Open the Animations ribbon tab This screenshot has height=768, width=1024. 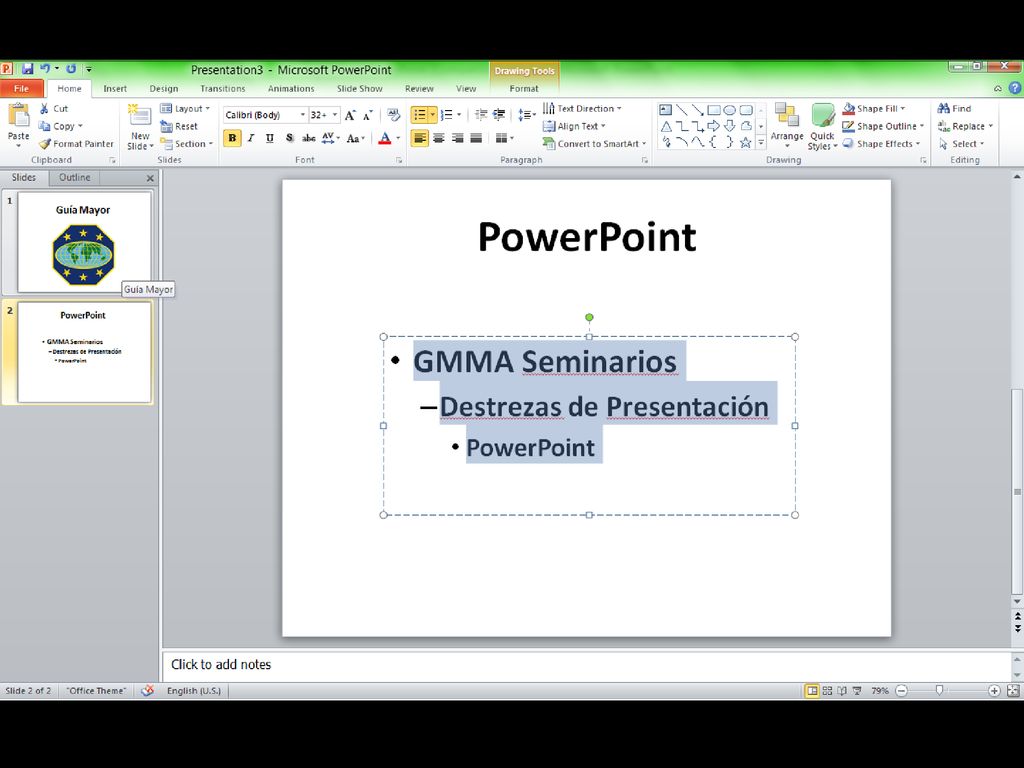tap(291, 88)
